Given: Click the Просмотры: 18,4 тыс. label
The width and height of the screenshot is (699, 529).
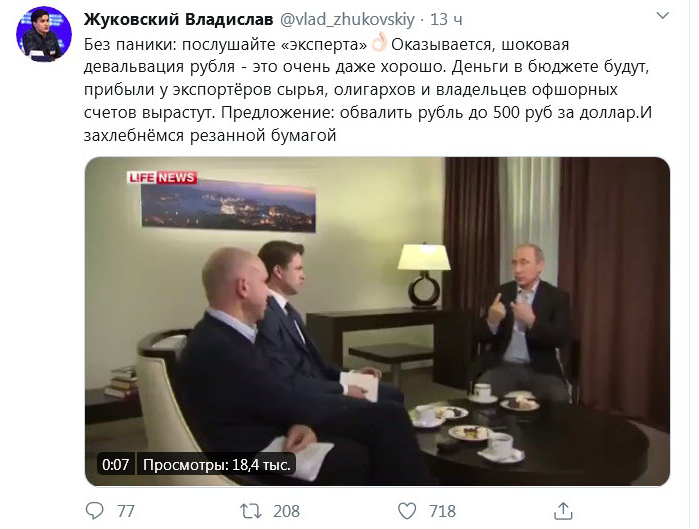Looking at the screenshot, I should click(x=217, y=465).
